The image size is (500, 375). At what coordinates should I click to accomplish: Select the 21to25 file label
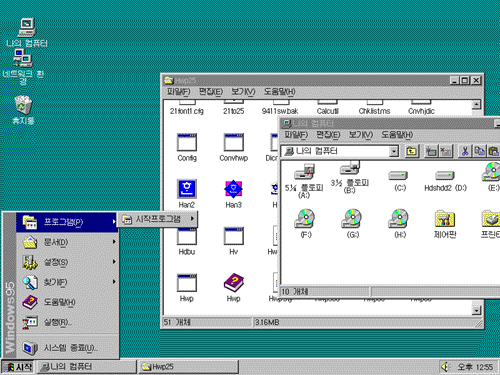point(233,111)
